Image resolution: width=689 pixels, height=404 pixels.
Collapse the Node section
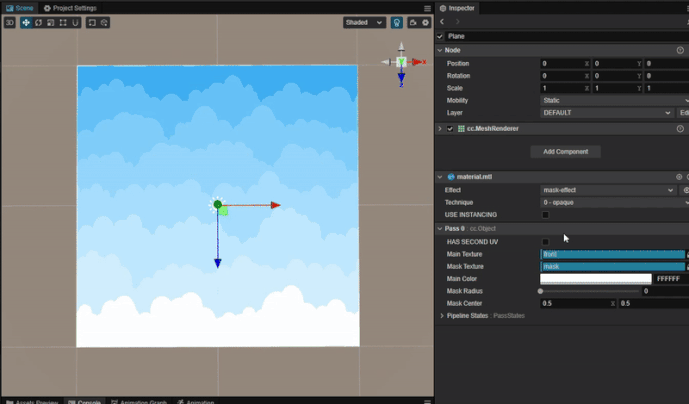click(440, 50)
